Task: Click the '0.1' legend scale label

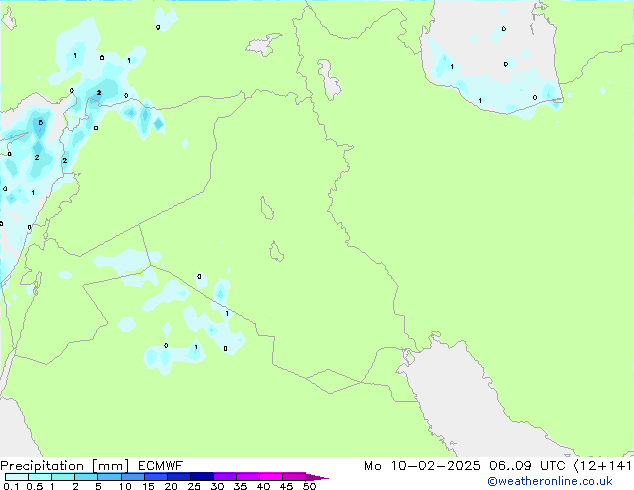Action: tap(11, 486)
